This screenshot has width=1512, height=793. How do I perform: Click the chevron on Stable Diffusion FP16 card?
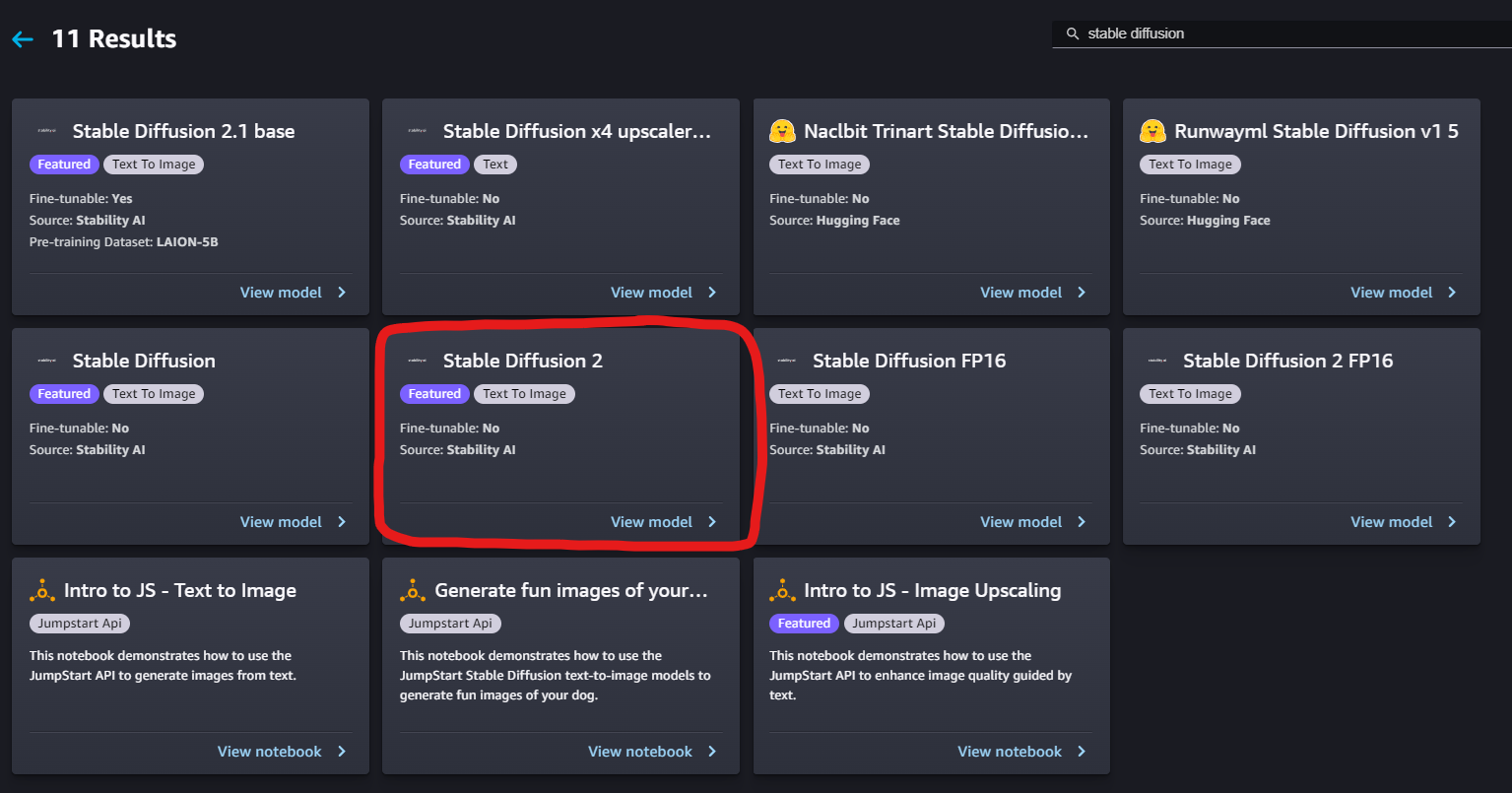[x=1082, y=522]
